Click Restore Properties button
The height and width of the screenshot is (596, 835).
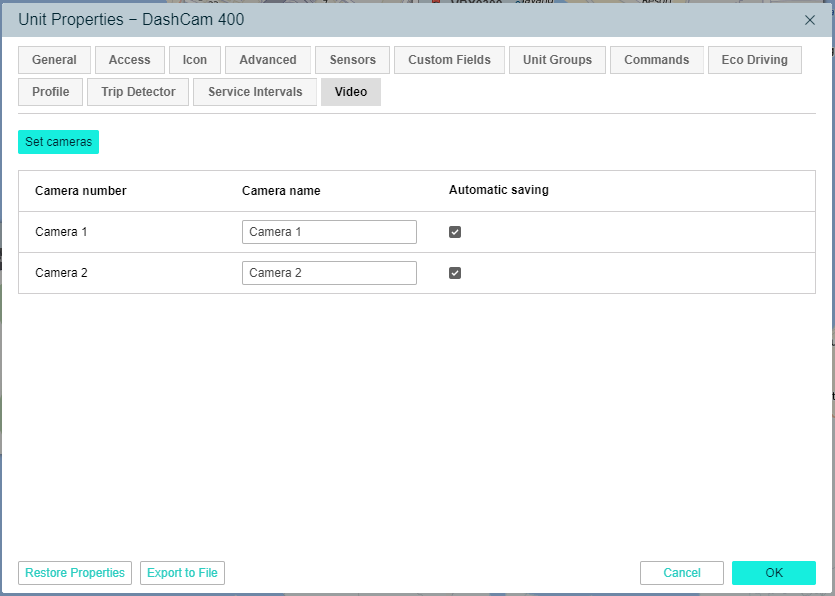(75, 573)
